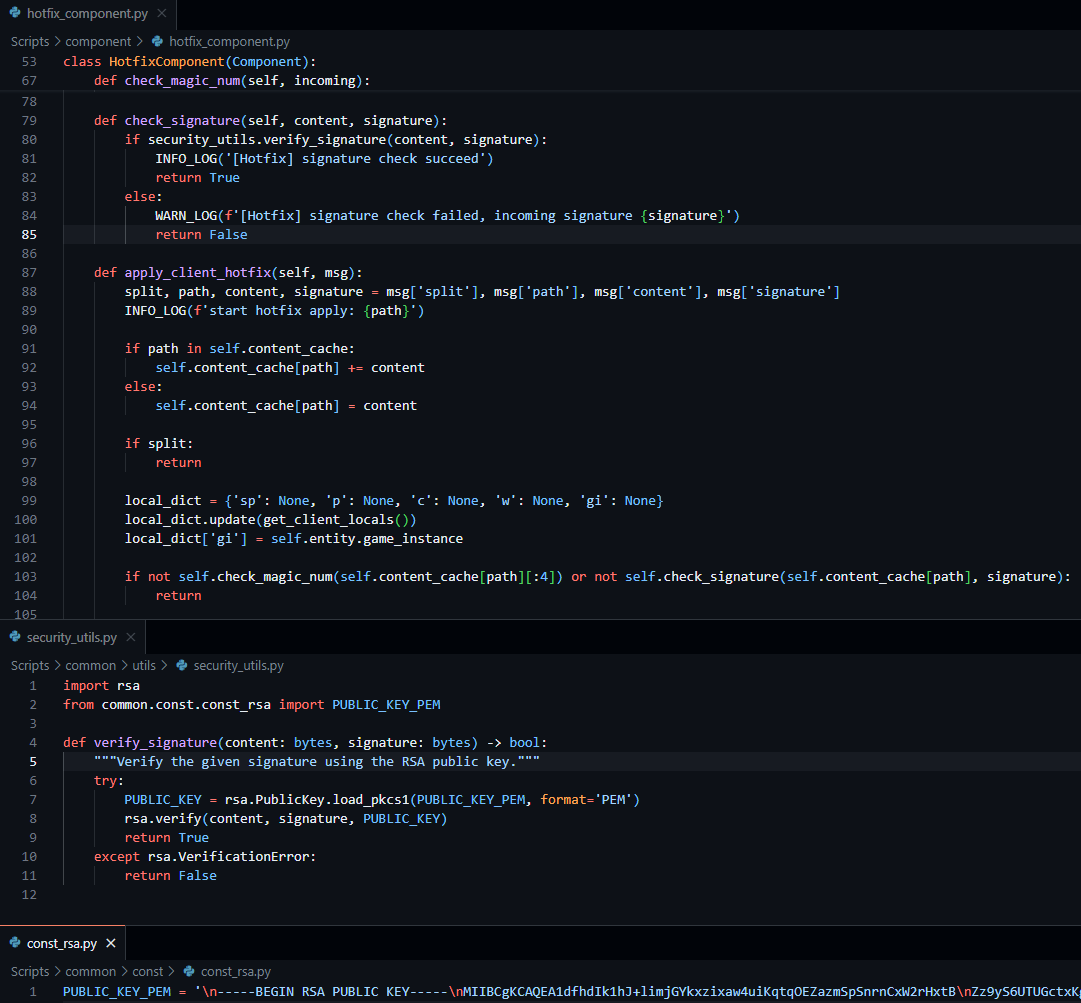Click 'if path in self.content_cache' line
The width and height of the screenshot is (1081, 1003).
click(x=239, y=349)
